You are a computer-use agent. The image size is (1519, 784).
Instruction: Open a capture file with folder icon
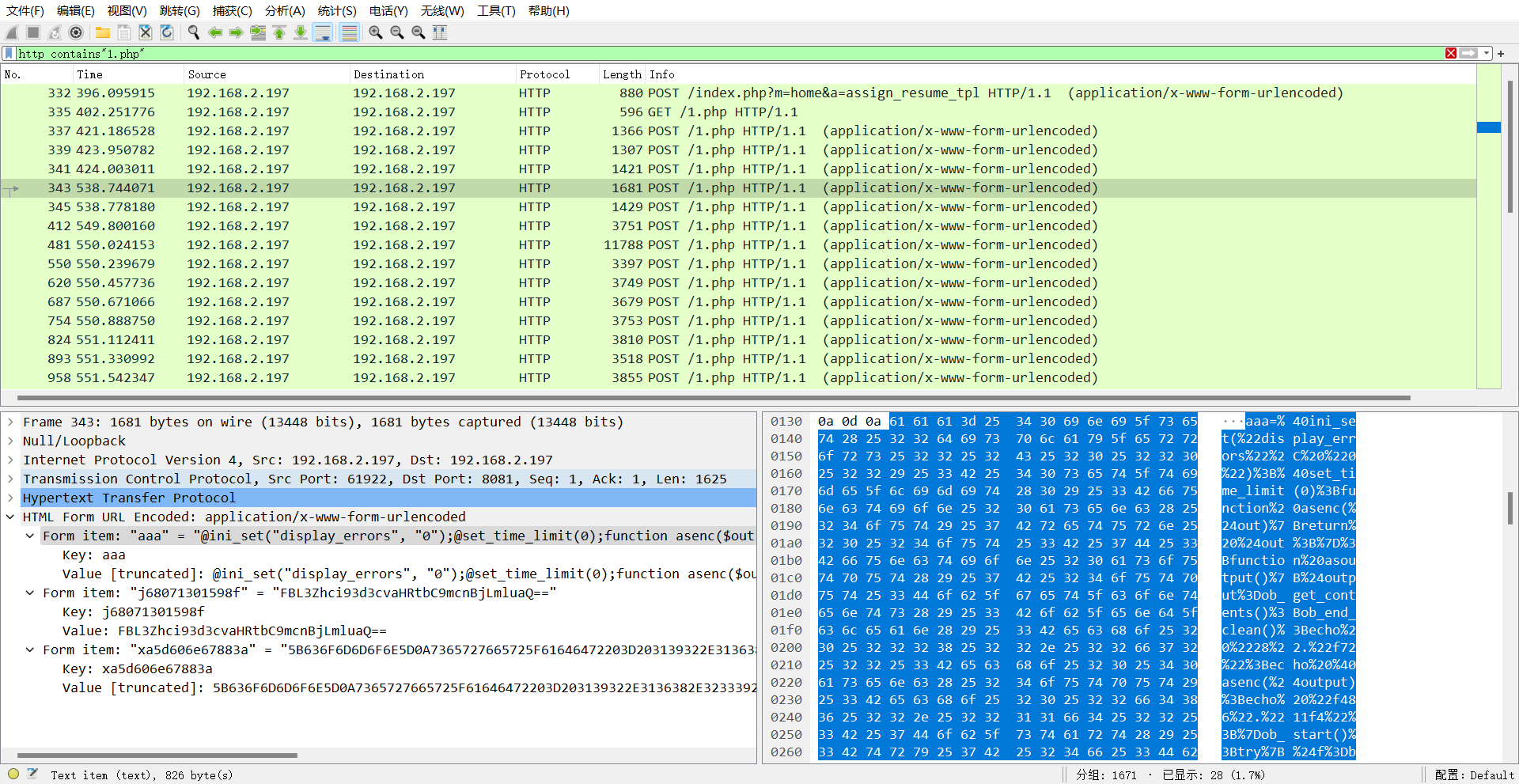tap(103, 32)
